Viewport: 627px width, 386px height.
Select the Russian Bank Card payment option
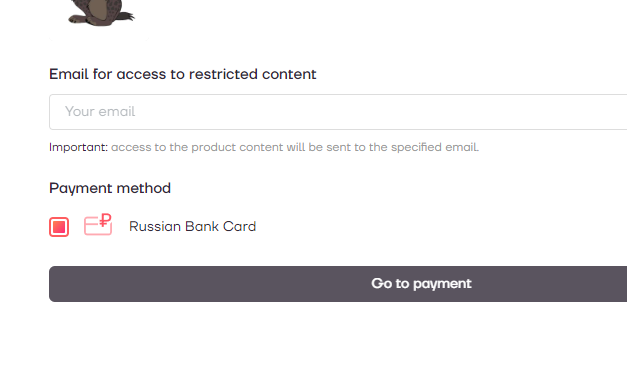click(x=153, y=226)
